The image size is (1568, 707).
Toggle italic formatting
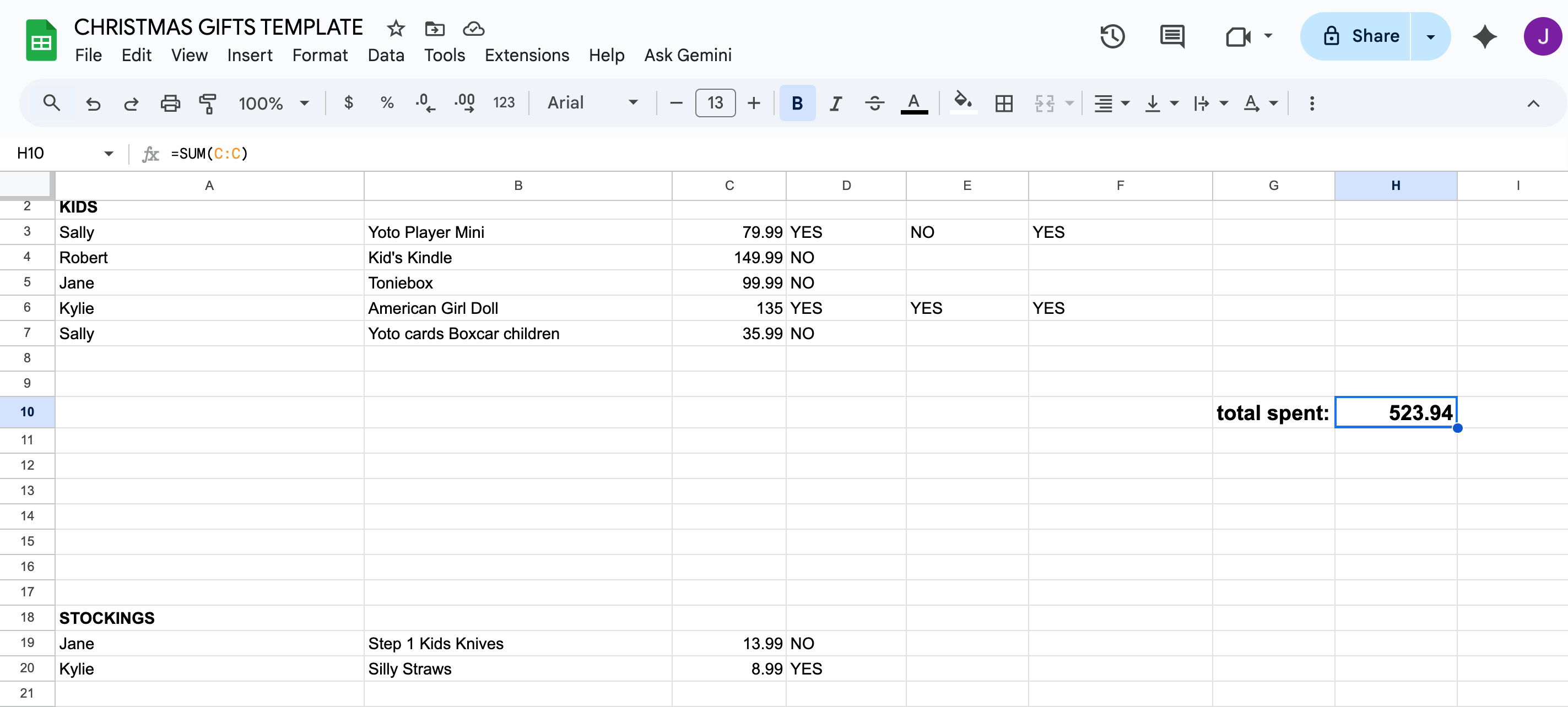pyautogui.click(x=836, y=104)
